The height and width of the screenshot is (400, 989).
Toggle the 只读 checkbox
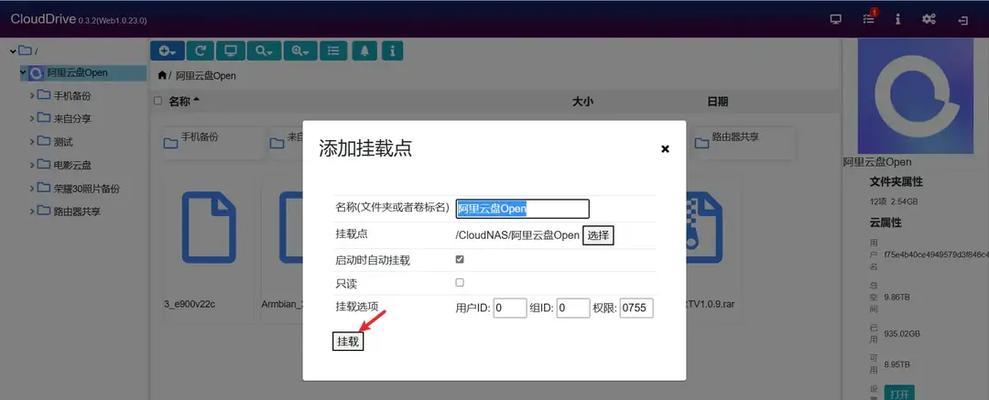click(x=460, y=283)
